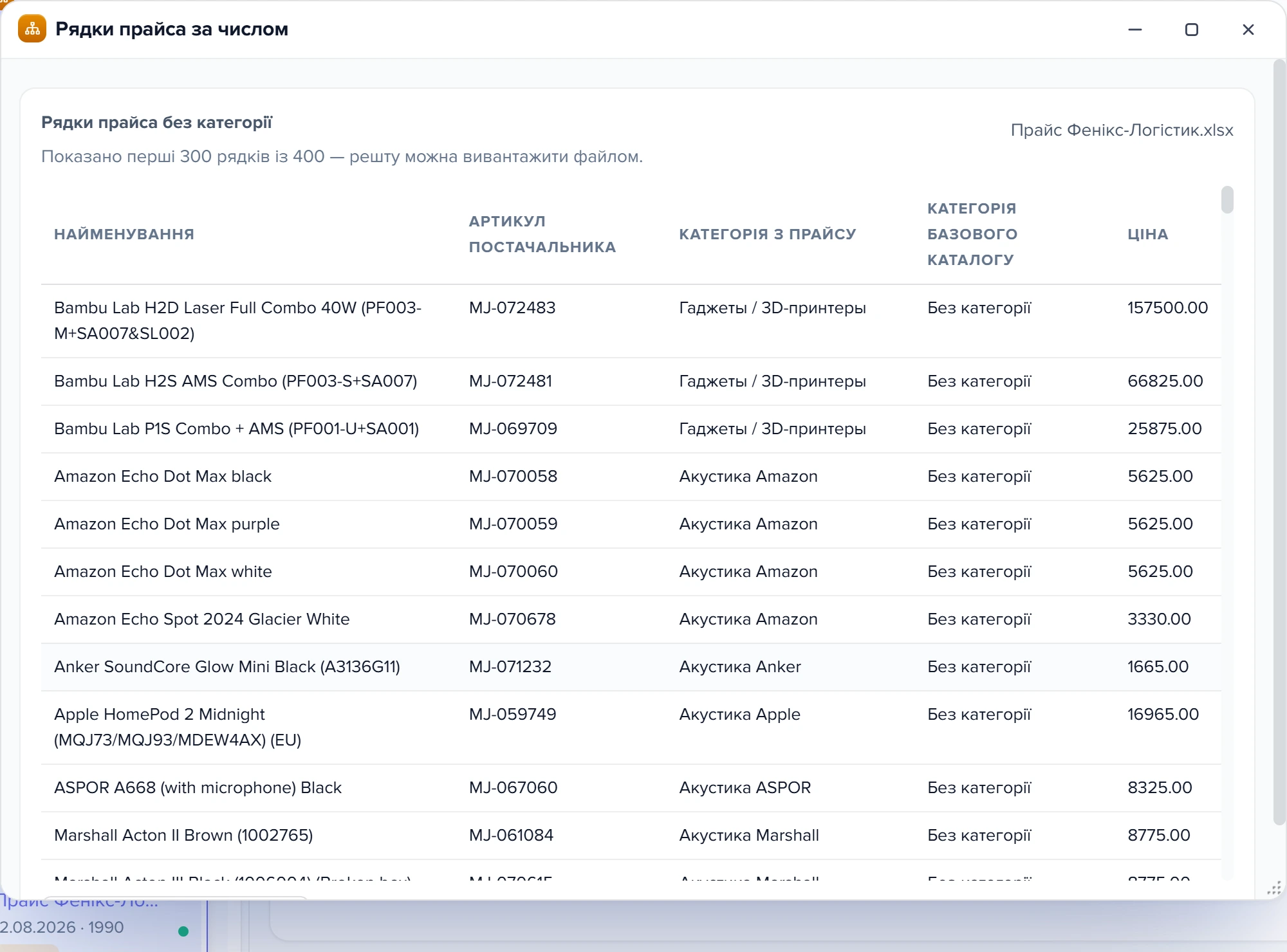Open the Прайс Фенікс-Логістик.xlsx file label
Image resolution: width=1287 pixels, height=952 pixels.
pos(1122,130)
